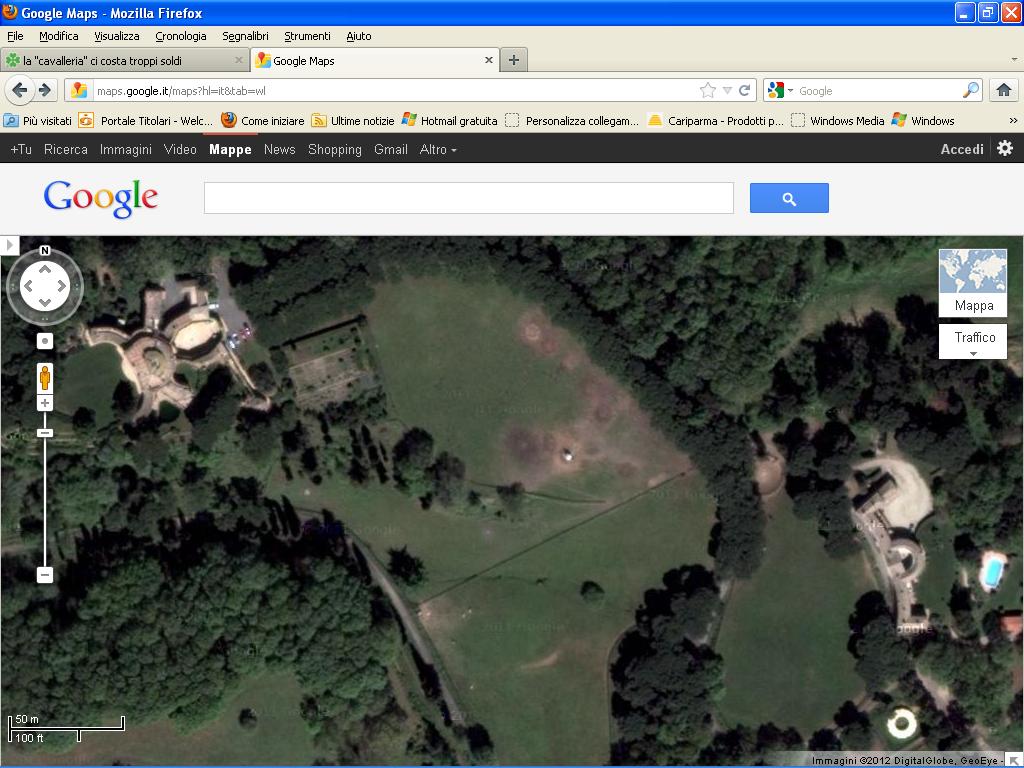Pan the map north with up arrow
Viewport: 1024px width, 768px height.
point(45,269)
